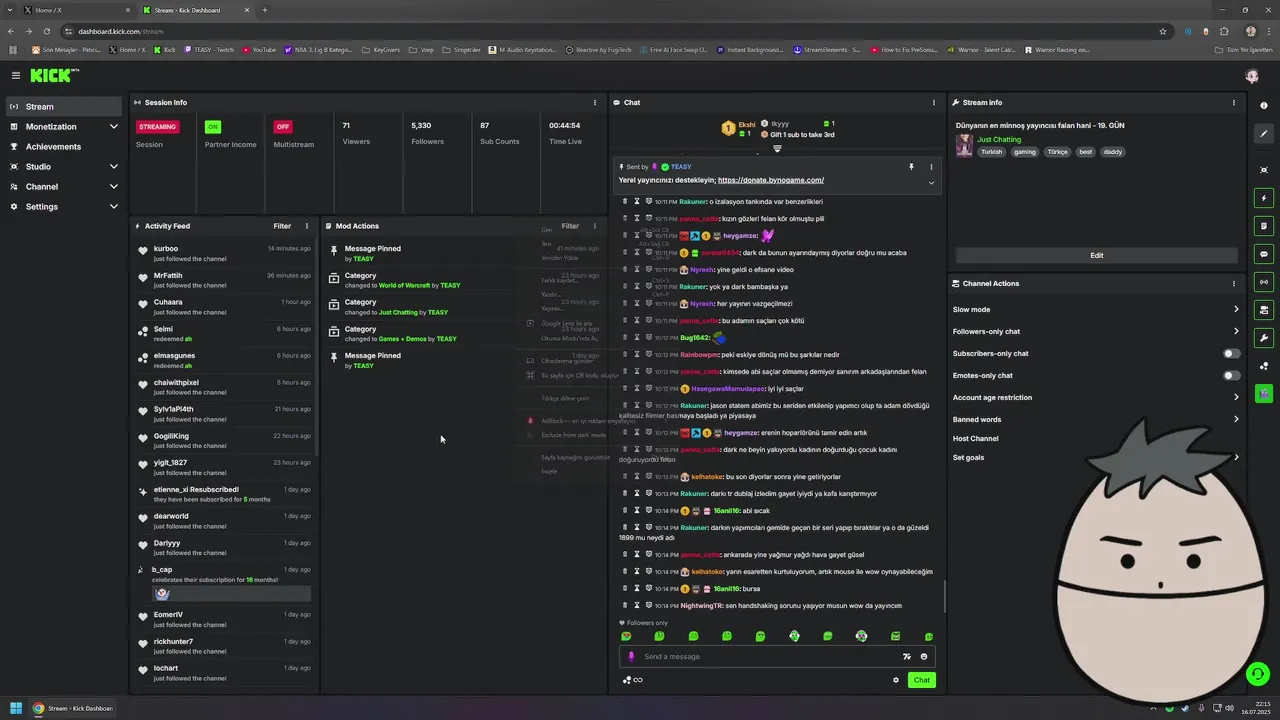
Task: Open chat settings gear next to the Chat button
Action: point(896,680)
